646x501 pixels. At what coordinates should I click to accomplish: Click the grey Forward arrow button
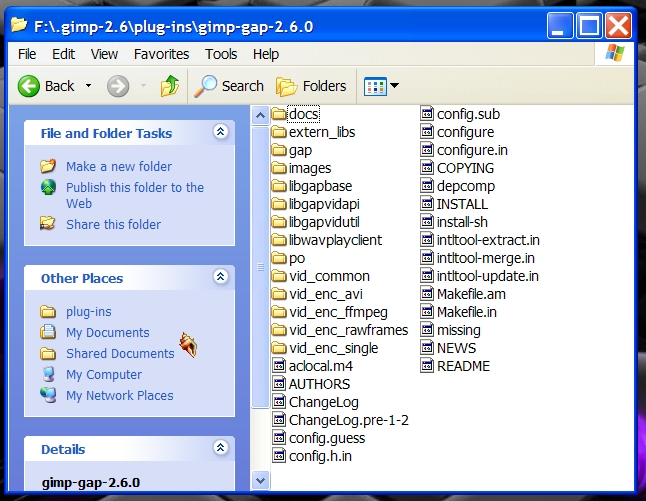[118, 86]
